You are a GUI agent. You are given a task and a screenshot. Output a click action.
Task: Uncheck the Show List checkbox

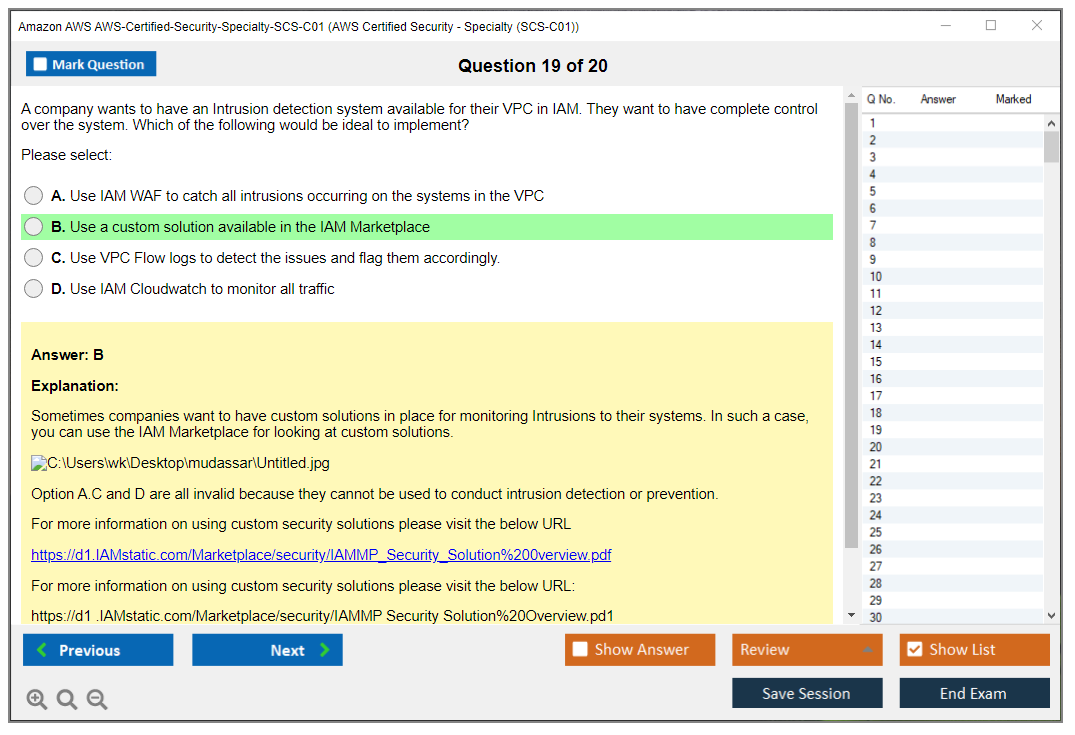pyautogui.click(x=914, y=650)
